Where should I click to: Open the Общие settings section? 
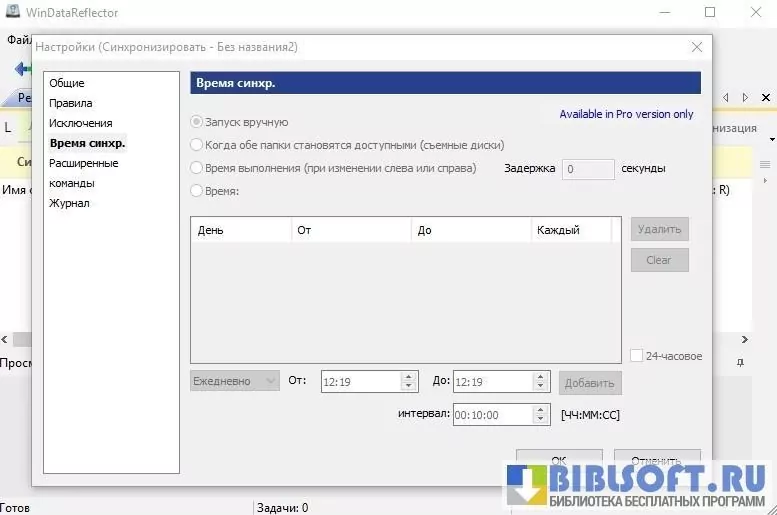pos(67,83)
